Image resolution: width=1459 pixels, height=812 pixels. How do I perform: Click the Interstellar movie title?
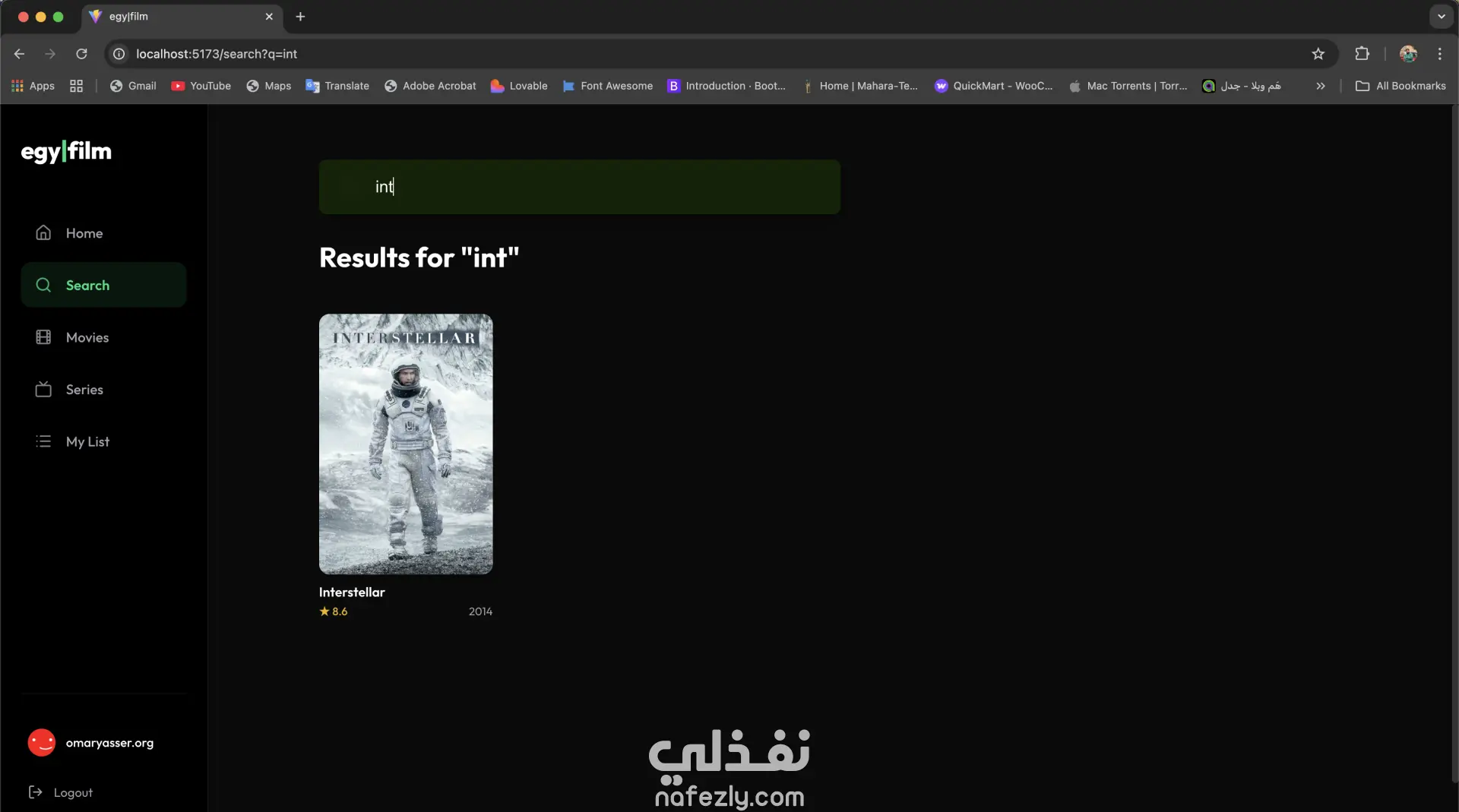pos(352,592)
